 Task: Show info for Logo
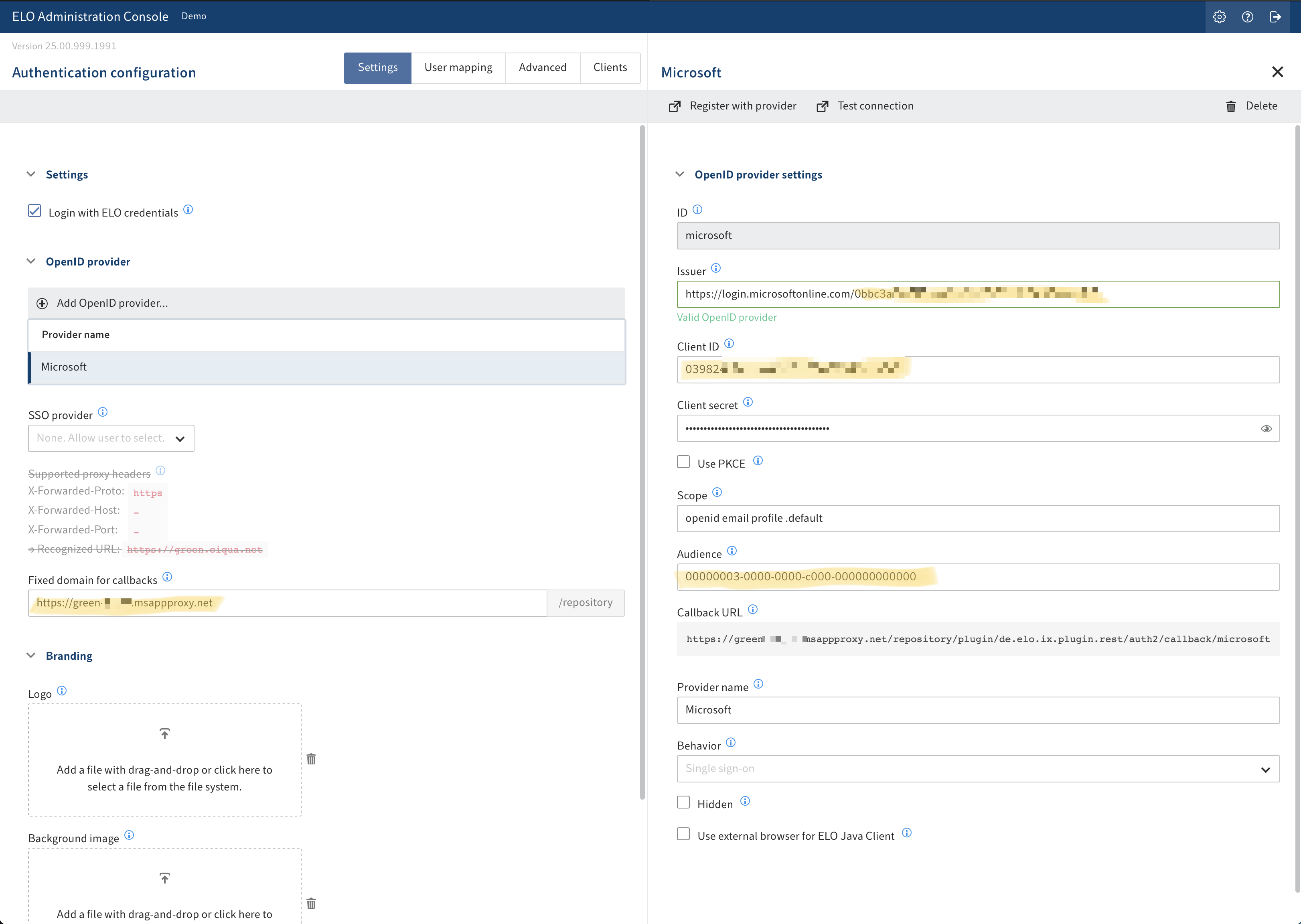click(62, 691)
